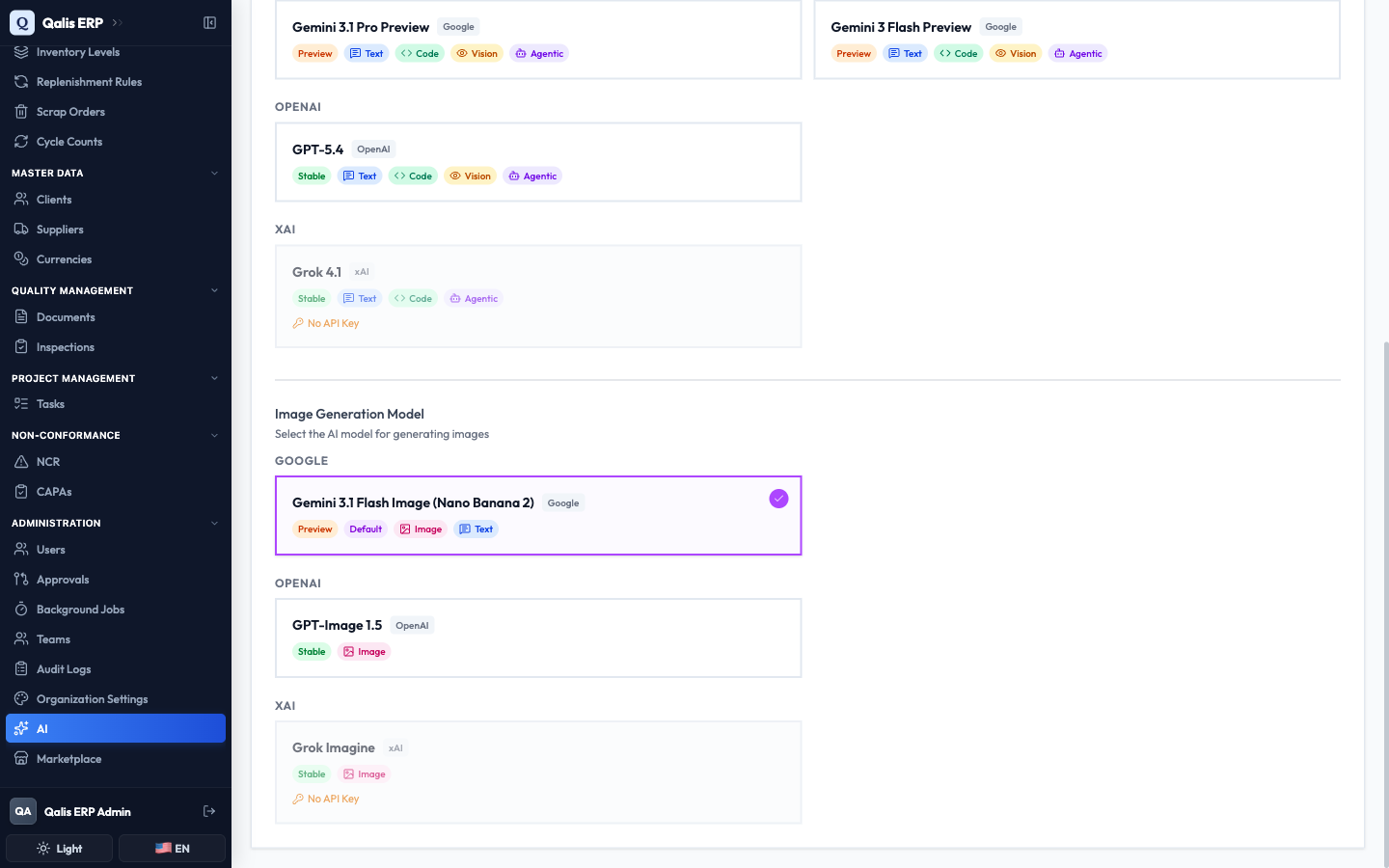Open the Suppliers menu item
Image resolution: width=1389 pixels, height=868 pixels.
116,230
